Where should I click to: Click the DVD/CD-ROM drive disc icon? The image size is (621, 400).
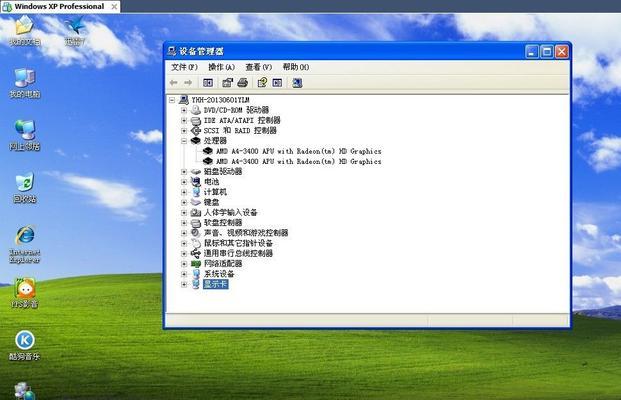click(196, 110)
